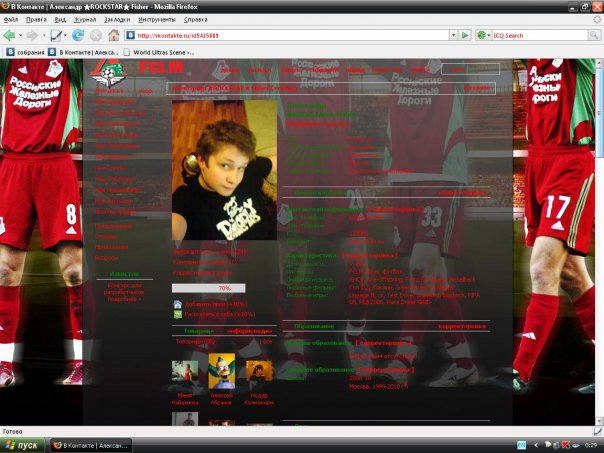This screenshot has width=604, height=453.
Task: Click the VK favicon in the address bar
Action: [x=131, y=35]
